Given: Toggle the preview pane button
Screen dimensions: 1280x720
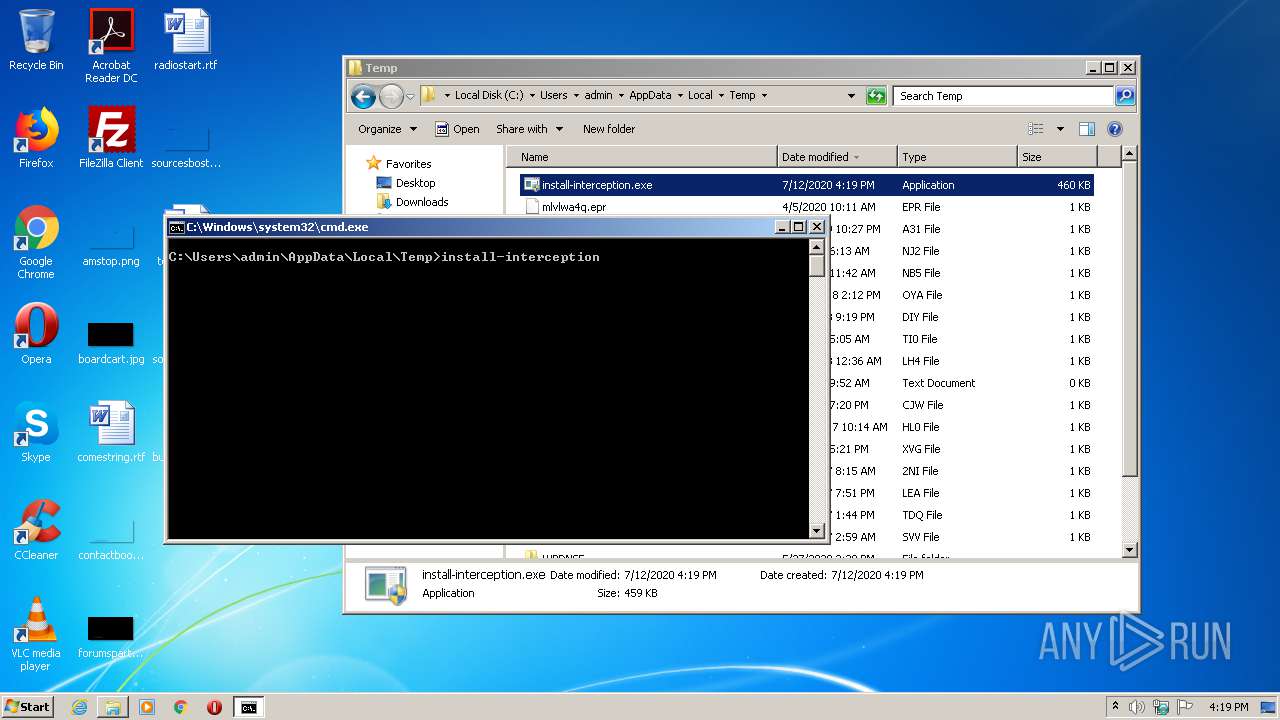Looking at the screenshot, I should tap(1087, 129).
